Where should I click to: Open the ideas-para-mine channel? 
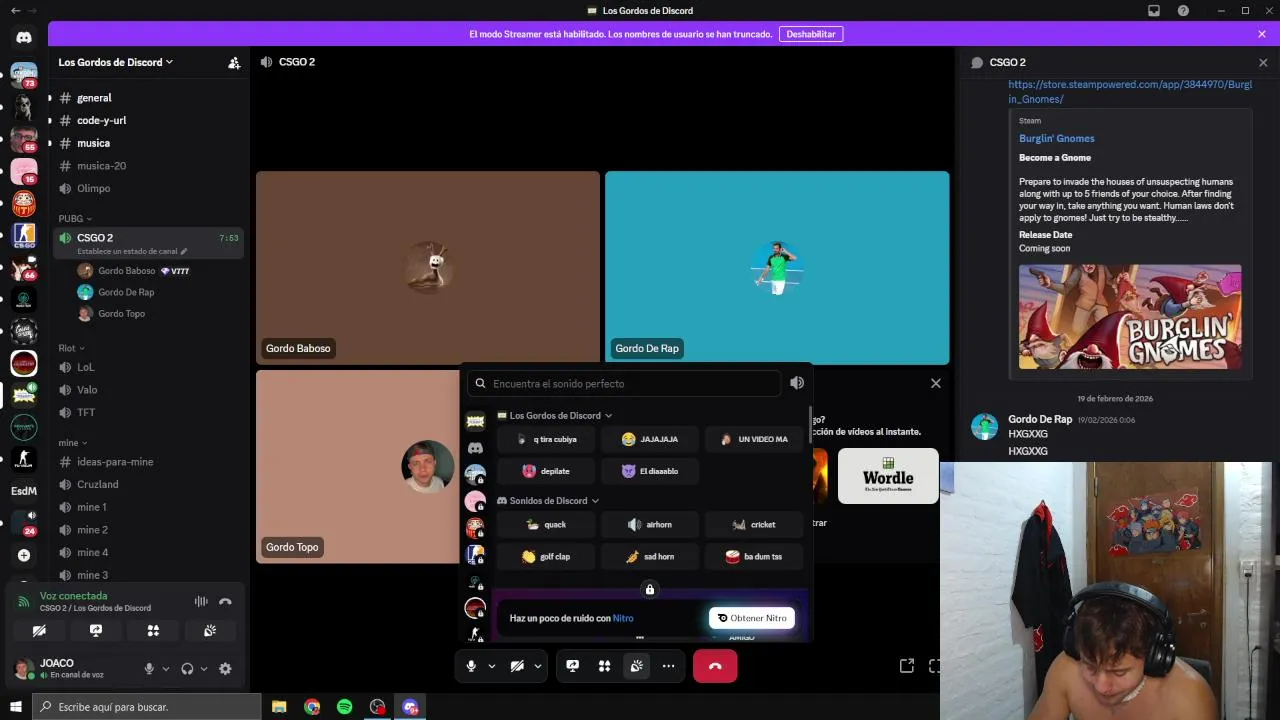[148, 462]
